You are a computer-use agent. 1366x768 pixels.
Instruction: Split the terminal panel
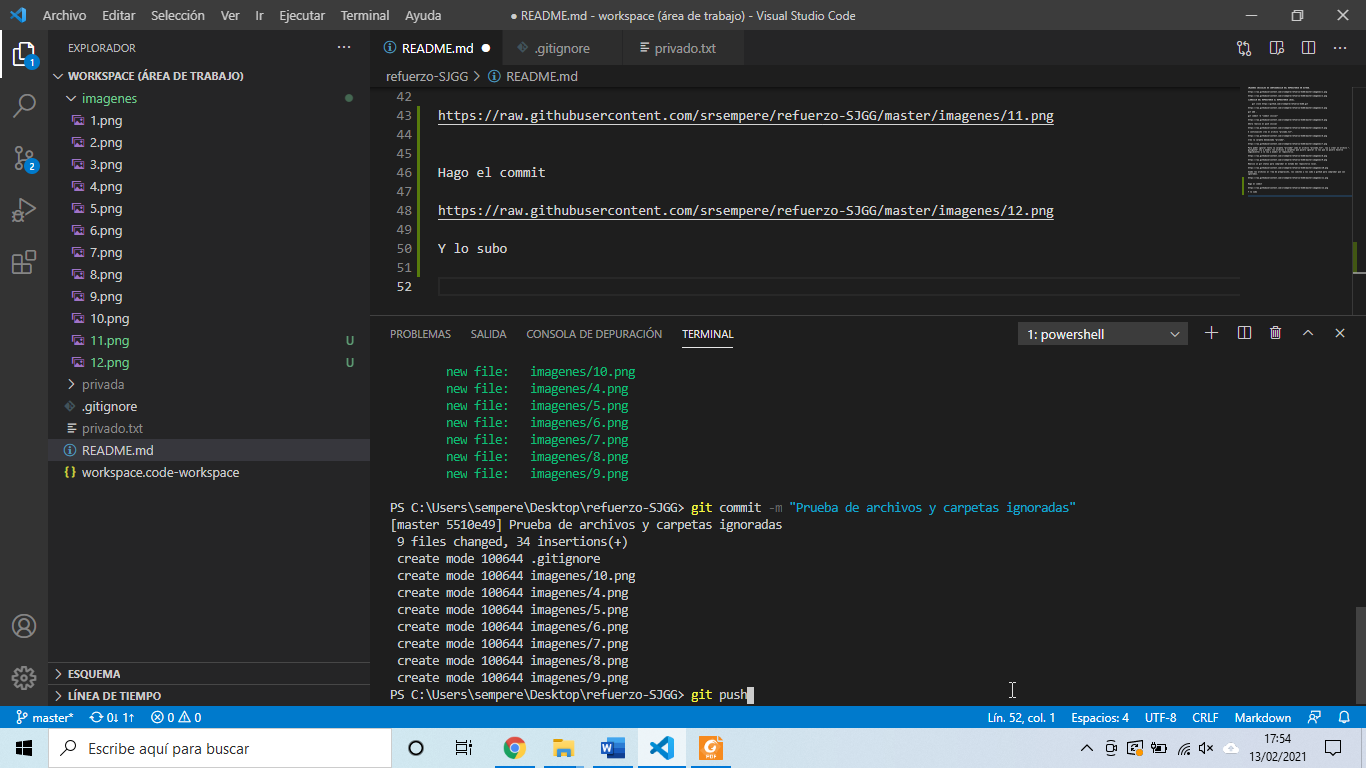pos(1244,333)
